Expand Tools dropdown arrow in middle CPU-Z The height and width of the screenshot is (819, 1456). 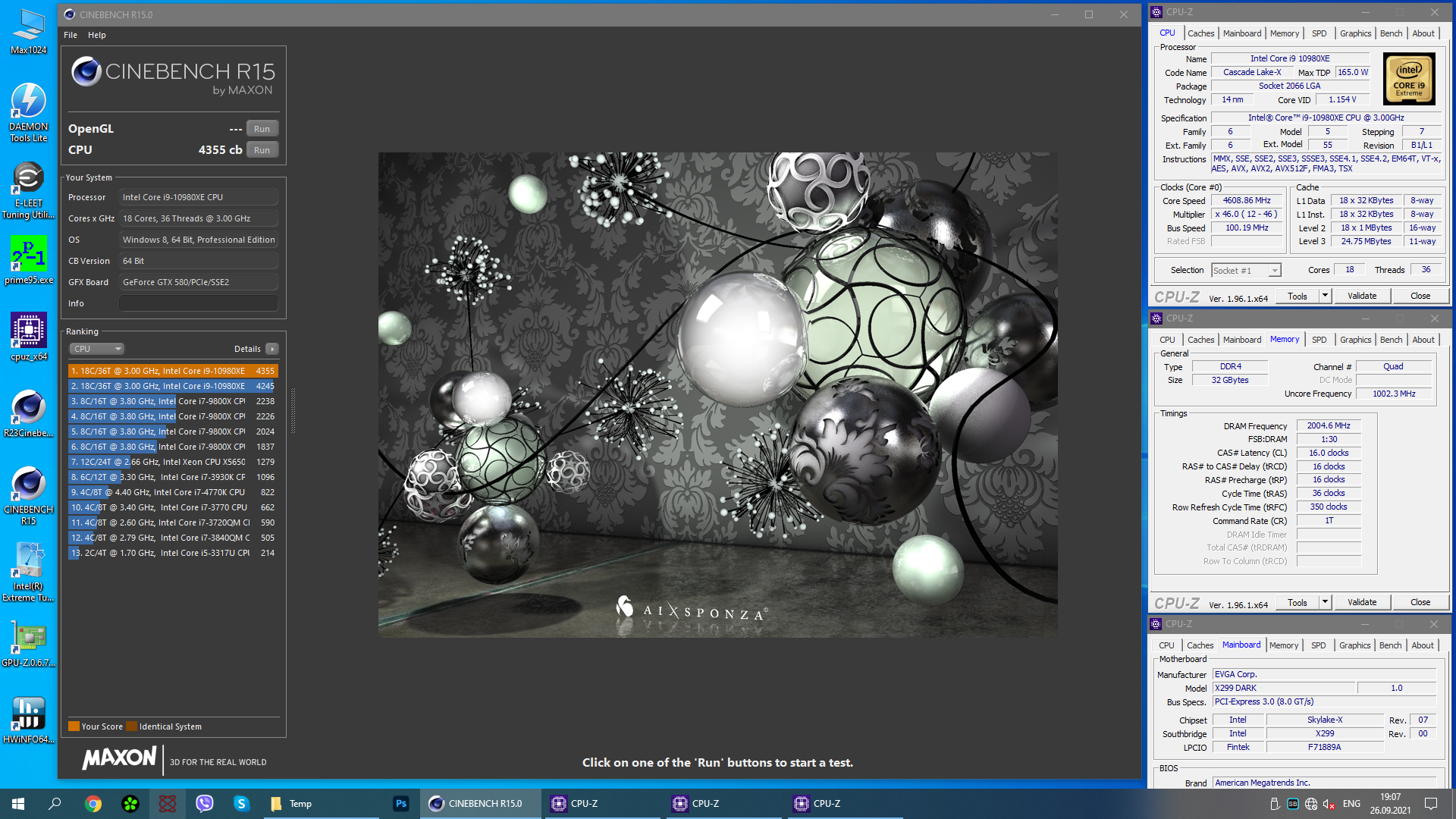[1325, 603]
